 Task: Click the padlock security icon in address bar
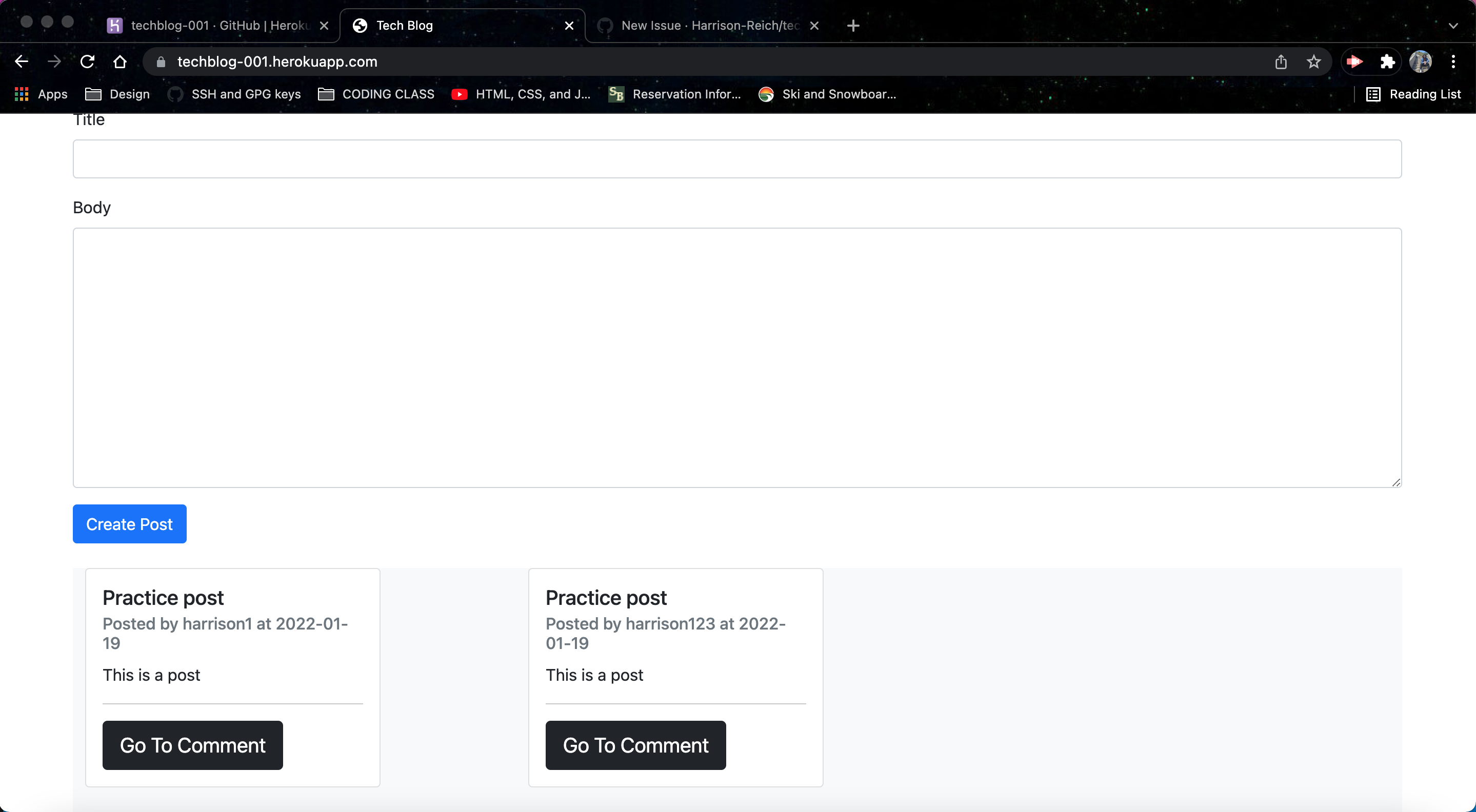pyautogui.click(x=161, y=62)
